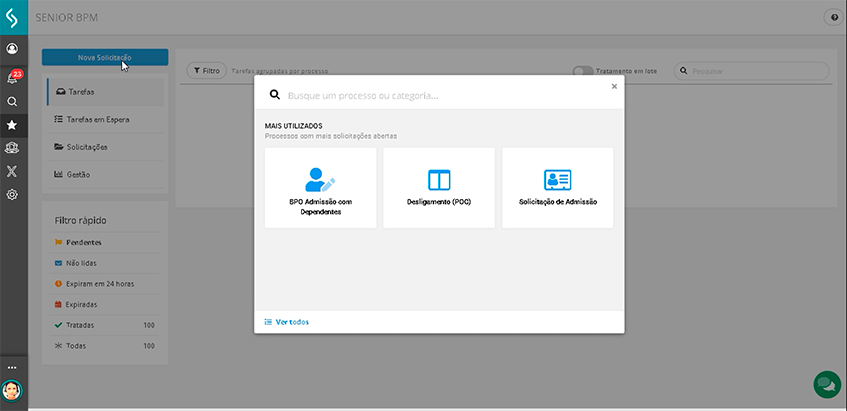The height and width of the screenshot is (411, 847).
Task: Click the search icon in left sidebar
Action: point(12,101)
